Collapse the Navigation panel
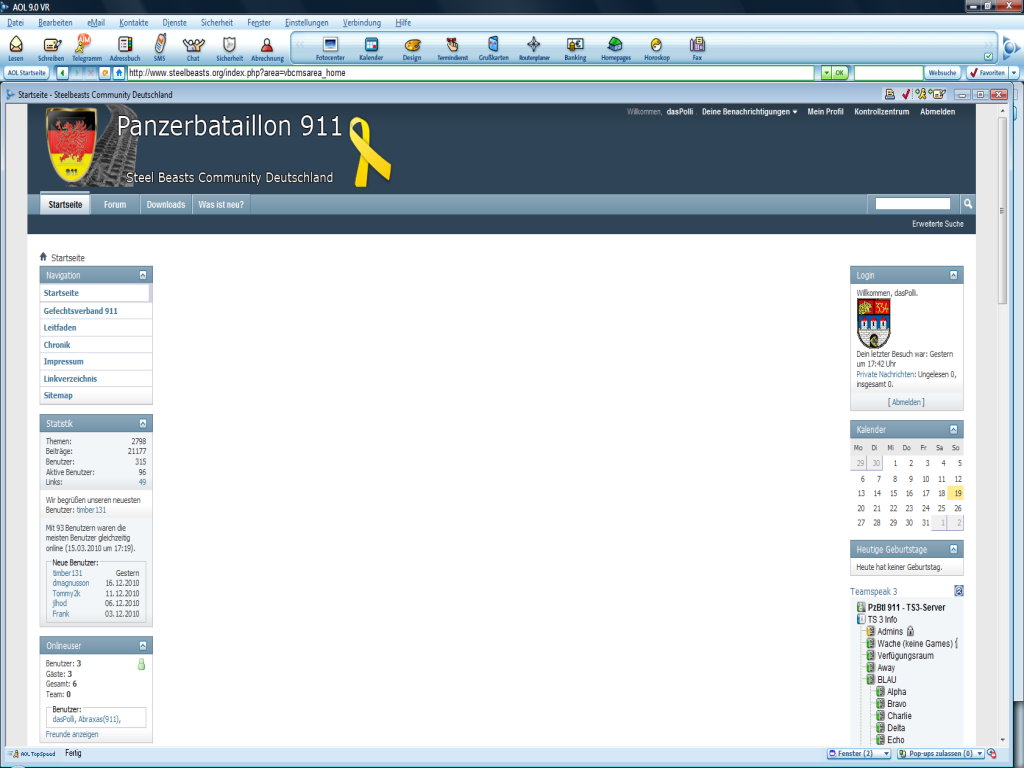Screen dimensions: 1024x768 tap(143, 275)
